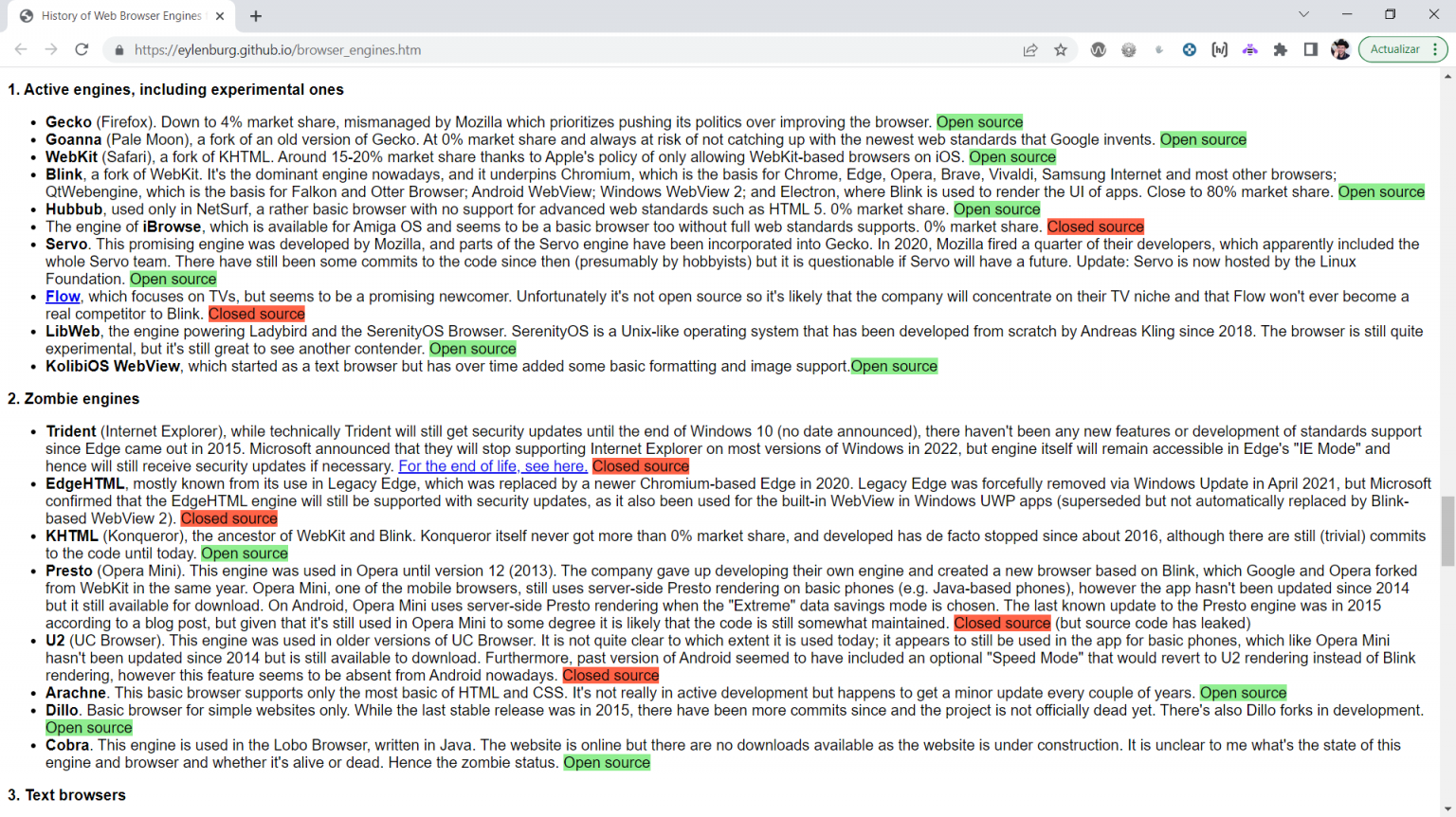Screen dimensions: 1456x817
Task: Open the three-dot Chrome menu
Action: tap(1435, 49)
